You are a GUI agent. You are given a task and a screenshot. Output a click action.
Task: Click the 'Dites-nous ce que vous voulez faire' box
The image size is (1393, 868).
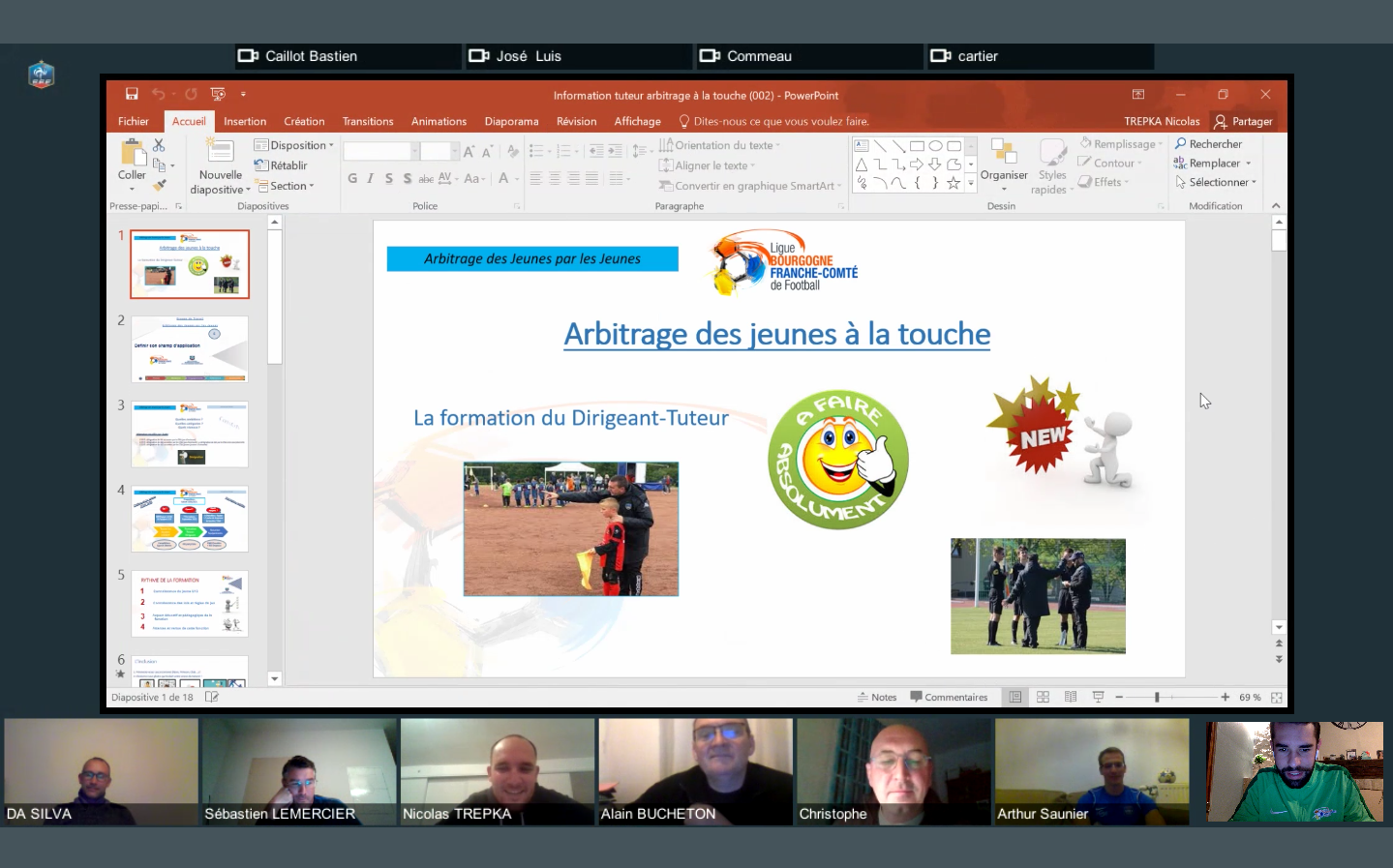[774, 121]
